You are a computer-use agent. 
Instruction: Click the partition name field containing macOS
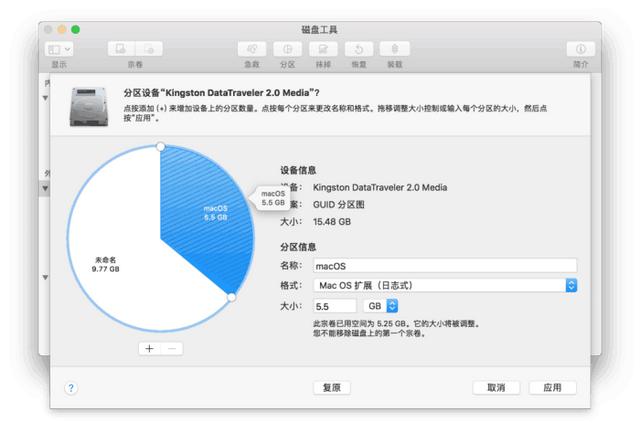pos(445,266)
